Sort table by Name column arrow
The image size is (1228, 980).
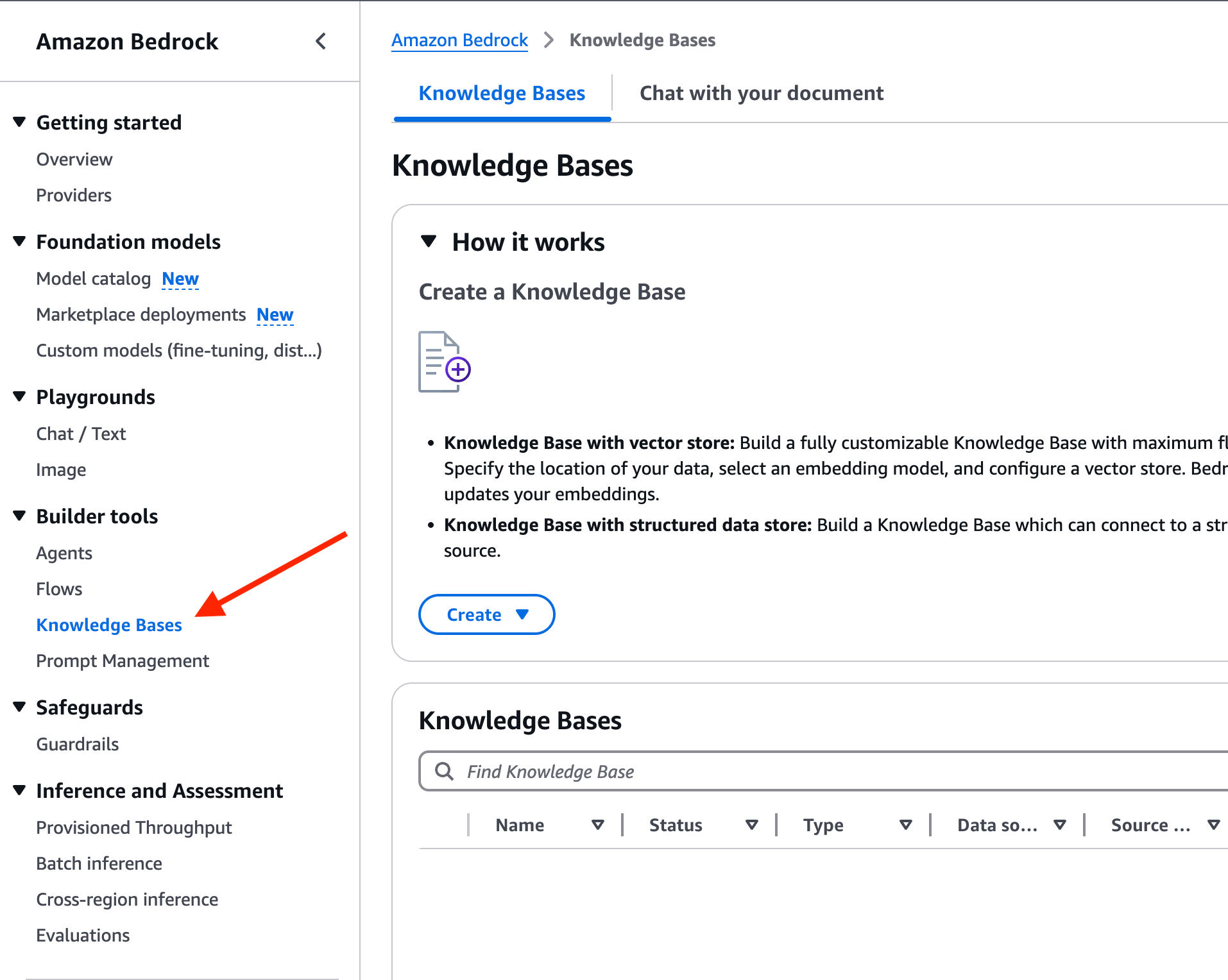(597, 825)
